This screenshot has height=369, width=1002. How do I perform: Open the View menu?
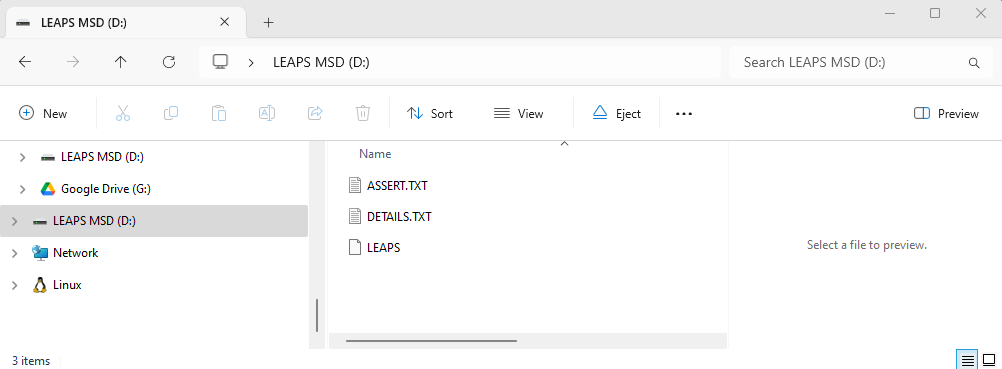click(518, 113)
